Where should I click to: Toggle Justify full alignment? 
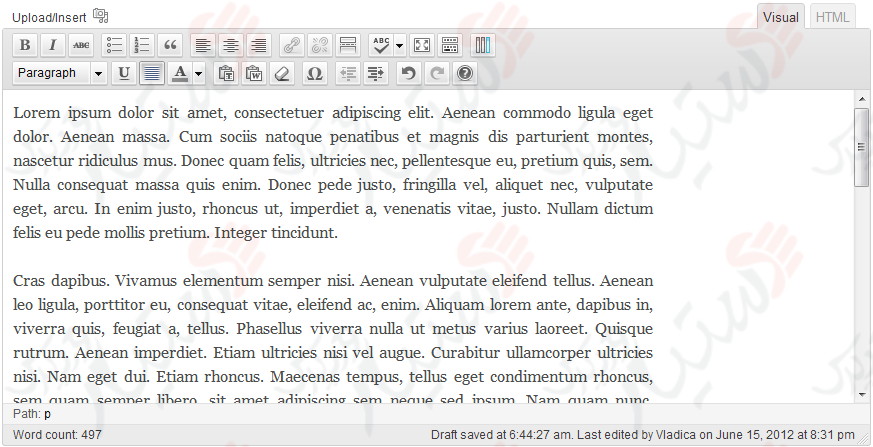click(152, 73)
